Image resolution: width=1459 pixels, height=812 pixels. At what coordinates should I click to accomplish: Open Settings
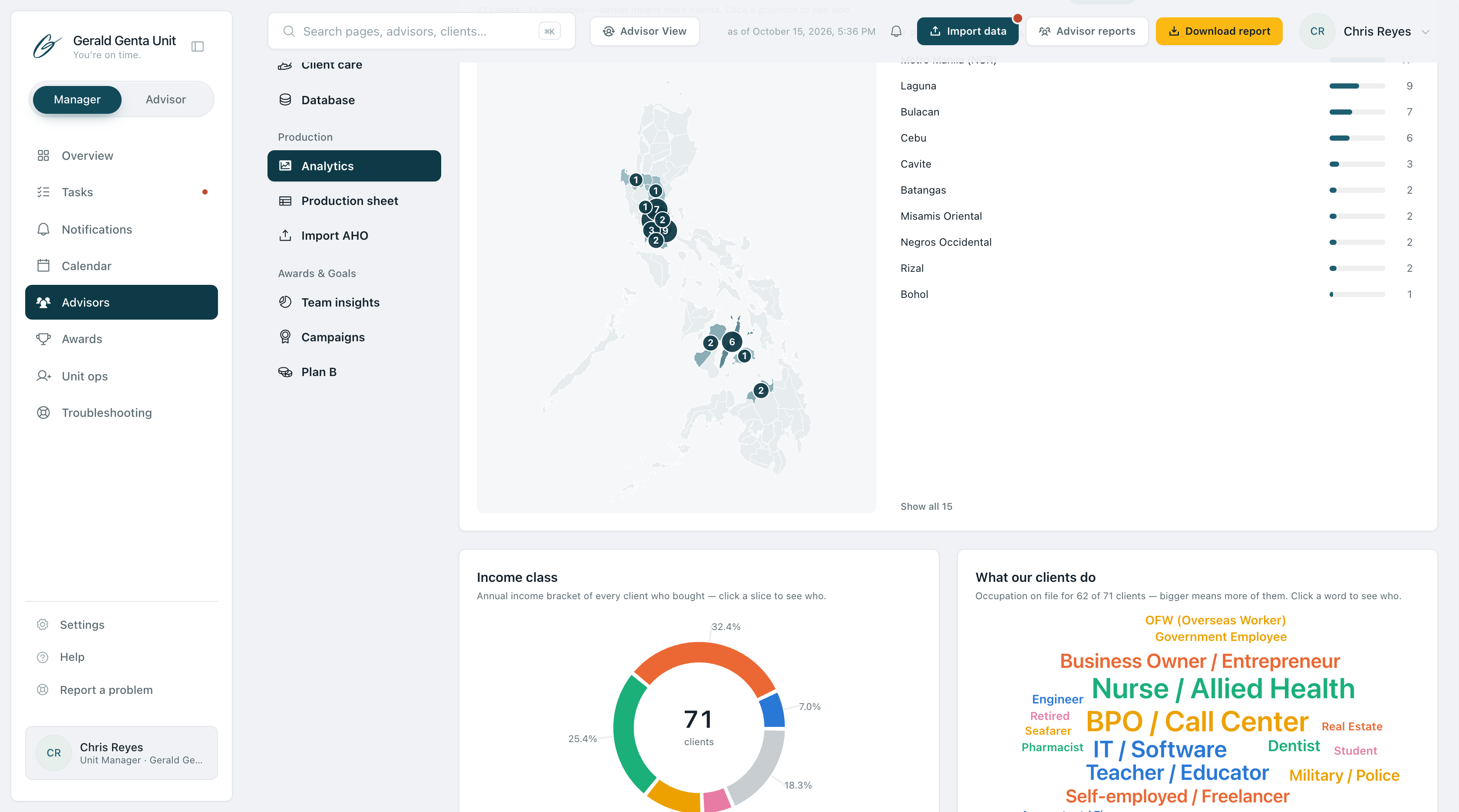(x=121, y=624)
